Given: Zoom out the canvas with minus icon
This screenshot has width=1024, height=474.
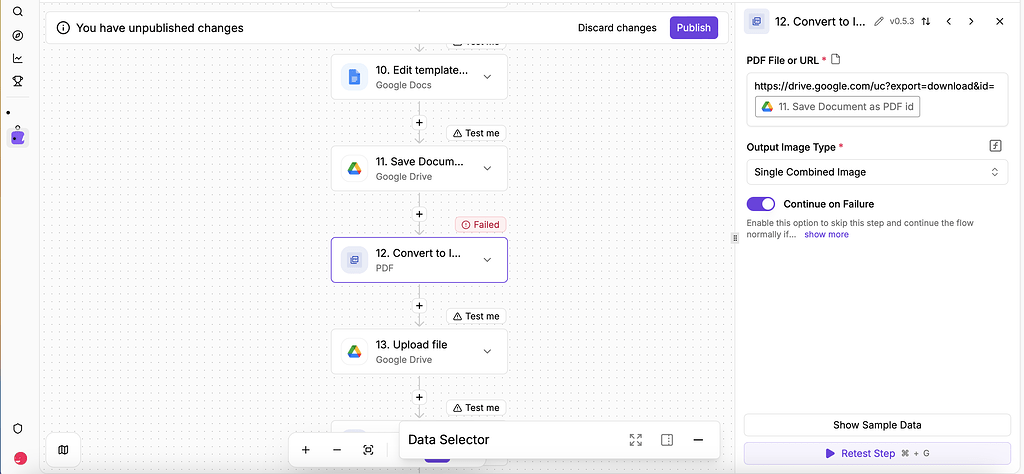Looking at the screenshot, I should tap(337, 449).
